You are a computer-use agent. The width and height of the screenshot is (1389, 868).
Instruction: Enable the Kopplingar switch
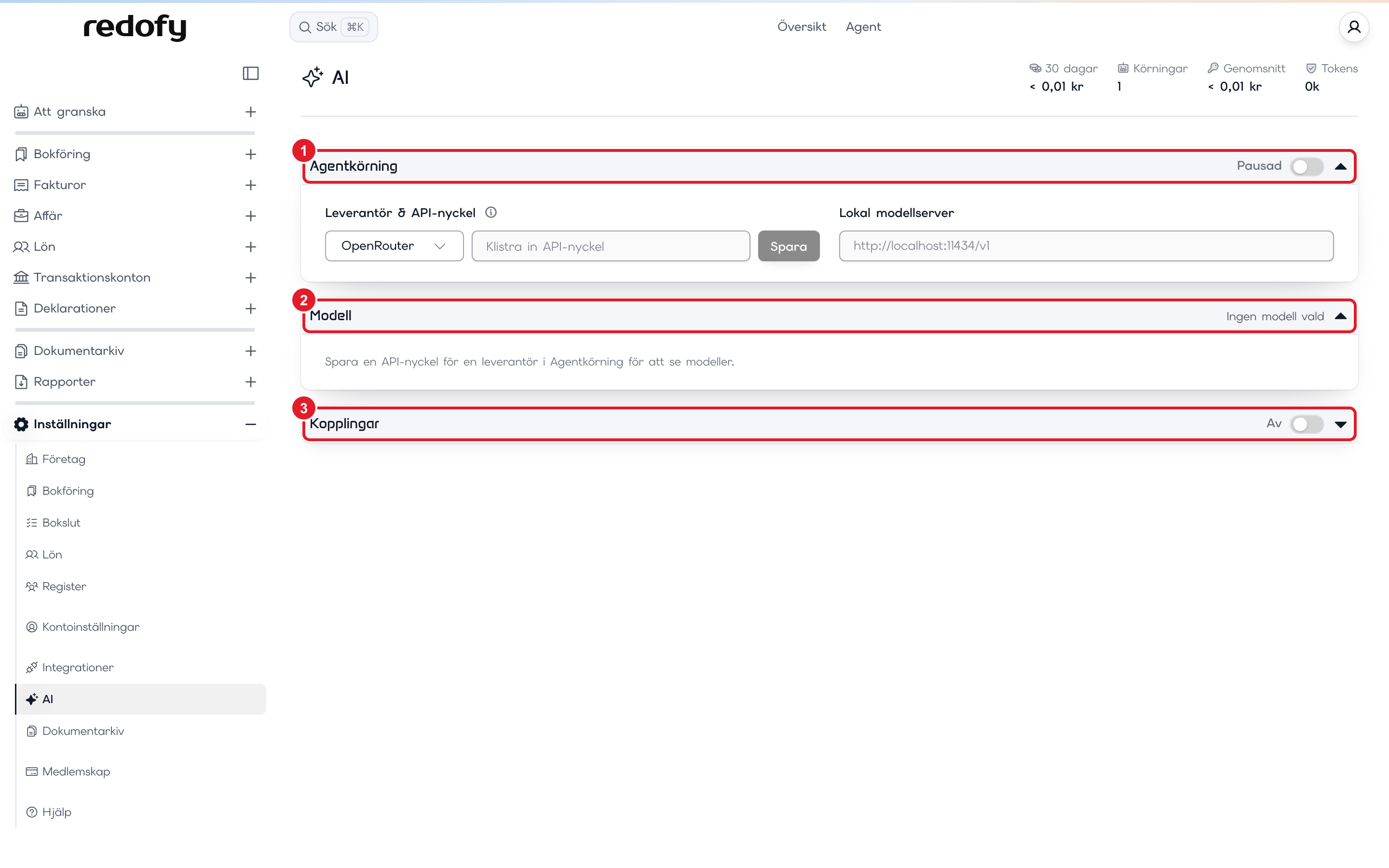coord(1307,424)
